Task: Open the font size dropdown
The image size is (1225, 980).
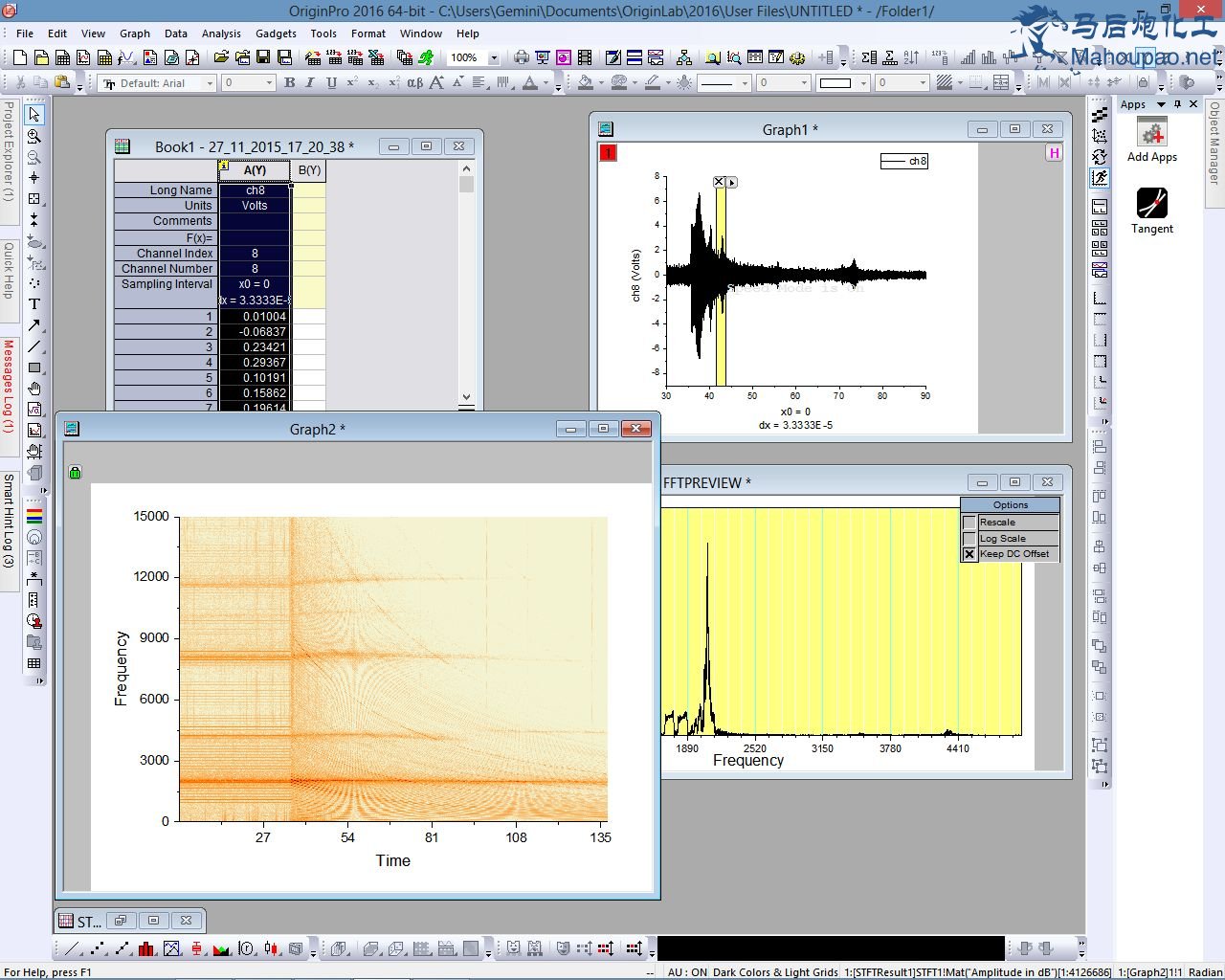Action: coord(269,83)
